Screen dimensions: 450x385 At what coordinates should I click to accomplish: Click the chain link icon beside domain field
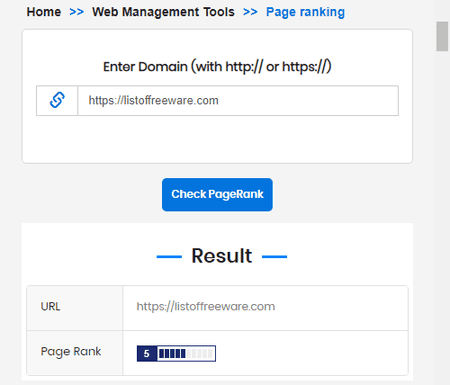click(57, 100)
